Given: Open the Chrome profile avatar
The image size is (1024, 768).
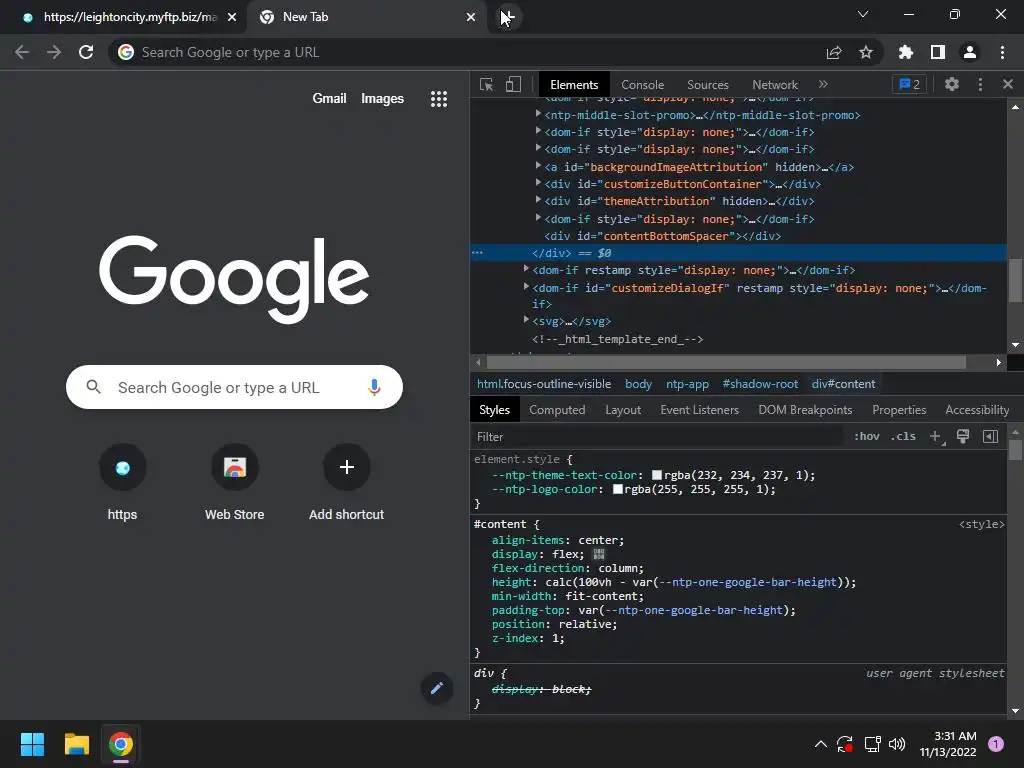Looking at the screenshot, I should 970,52.
